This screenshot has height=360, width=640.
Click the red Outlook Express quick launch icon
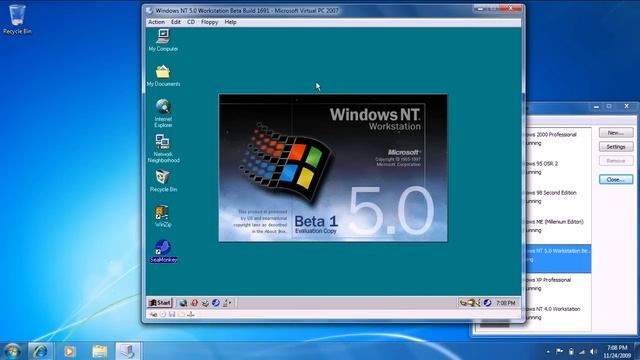click(x=194, y=303)
